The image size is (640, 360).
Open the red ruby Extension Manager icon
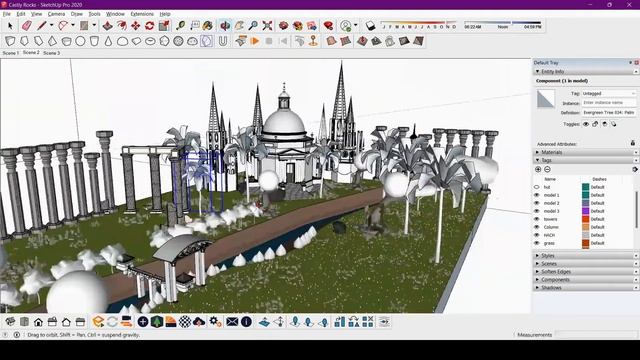328,26
